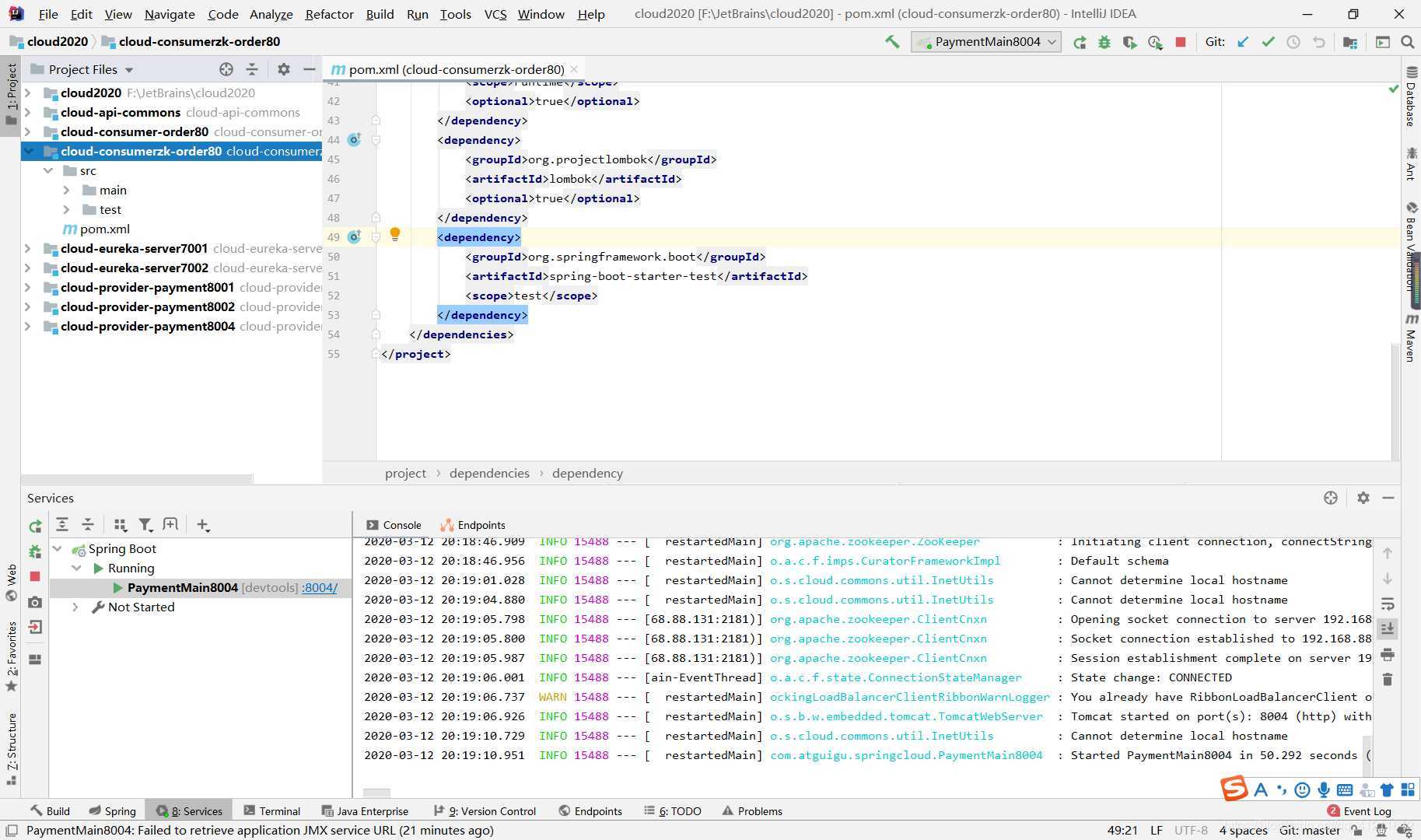Expand the Not Started services node
Image resolution: width=1421 pixels, height=840 pixels.
[75, 607]
